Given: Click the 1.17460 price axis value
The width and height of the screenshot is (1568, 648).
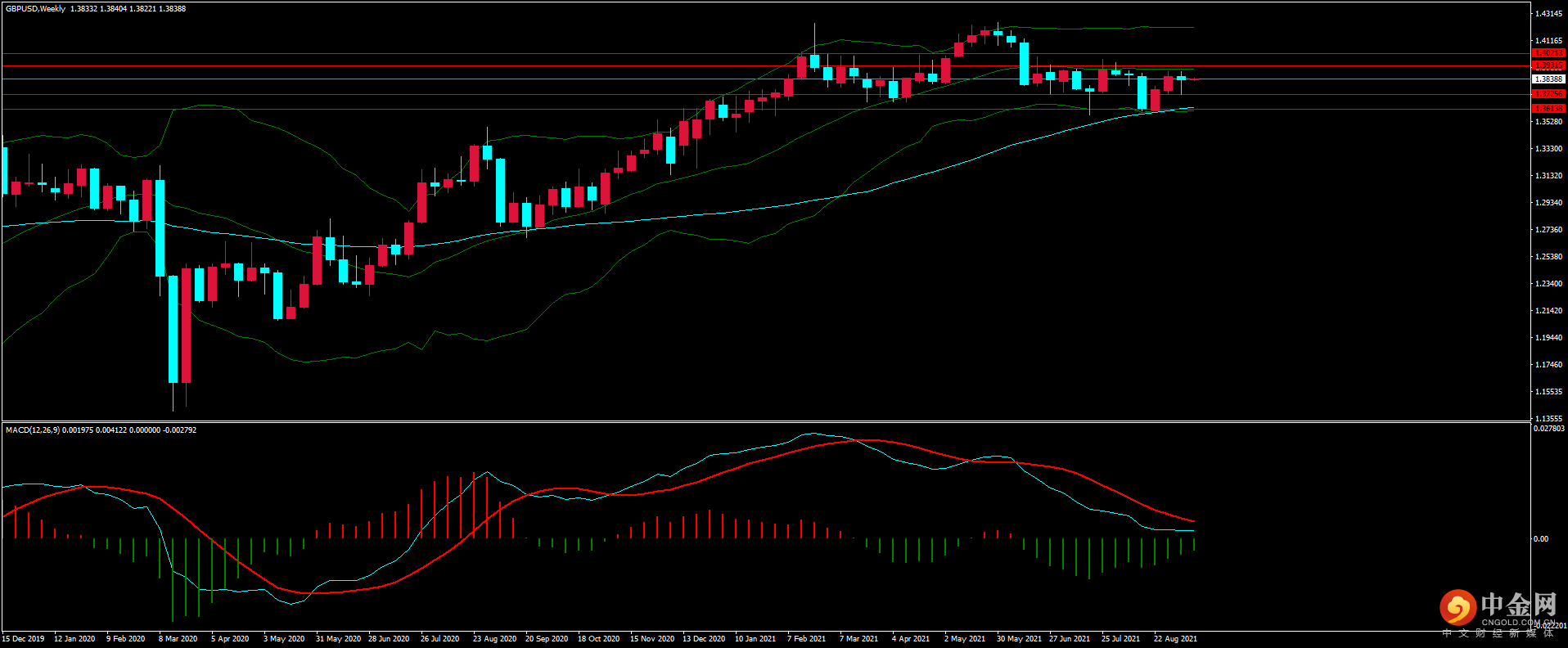Looking at the screenshot, I should [x=1548, y=365].
